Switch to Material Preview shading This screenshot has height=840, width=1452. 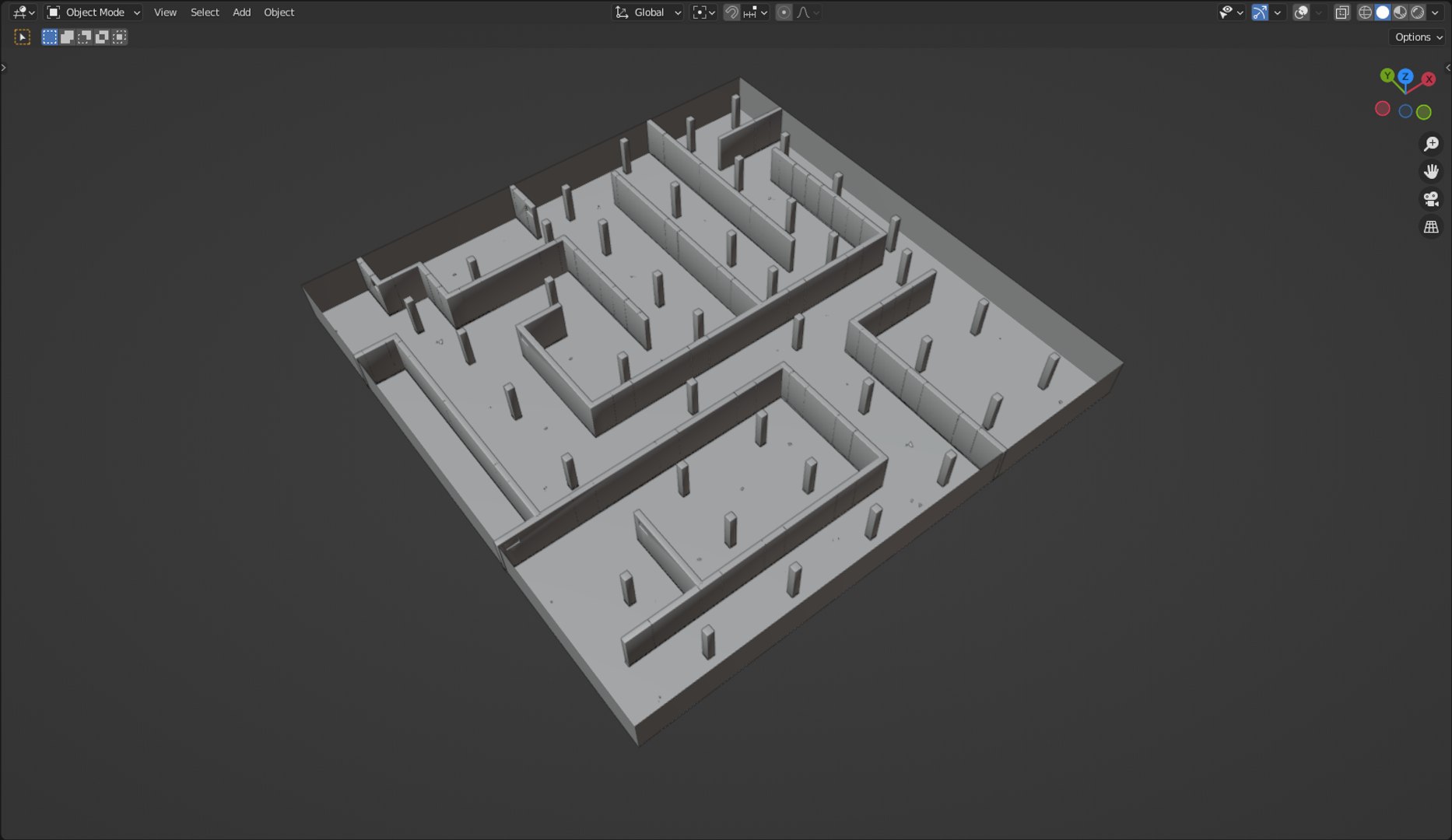point(1400,12)
